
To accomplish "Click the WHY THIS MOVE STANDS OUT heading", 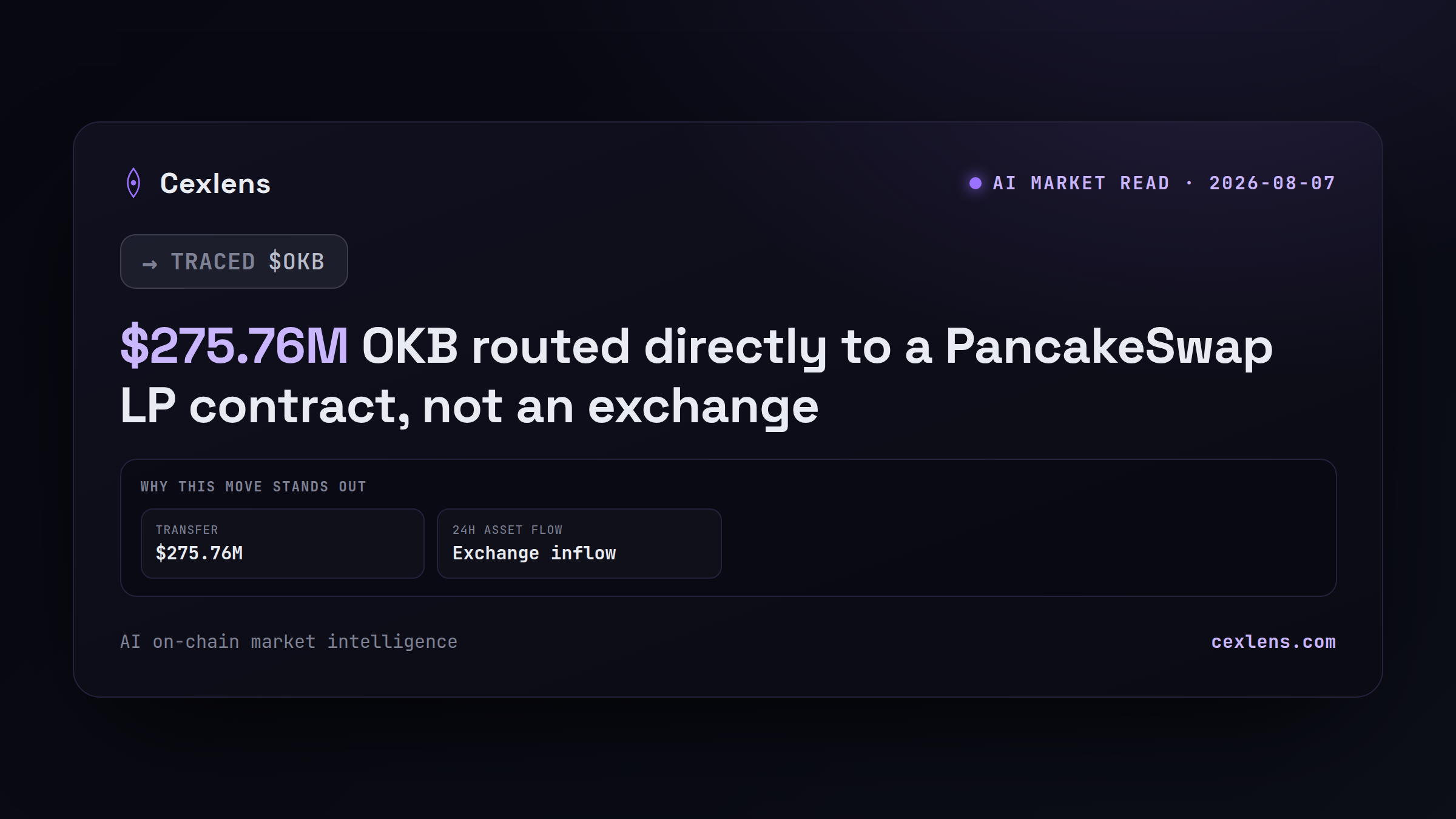I will pos(254,487).
